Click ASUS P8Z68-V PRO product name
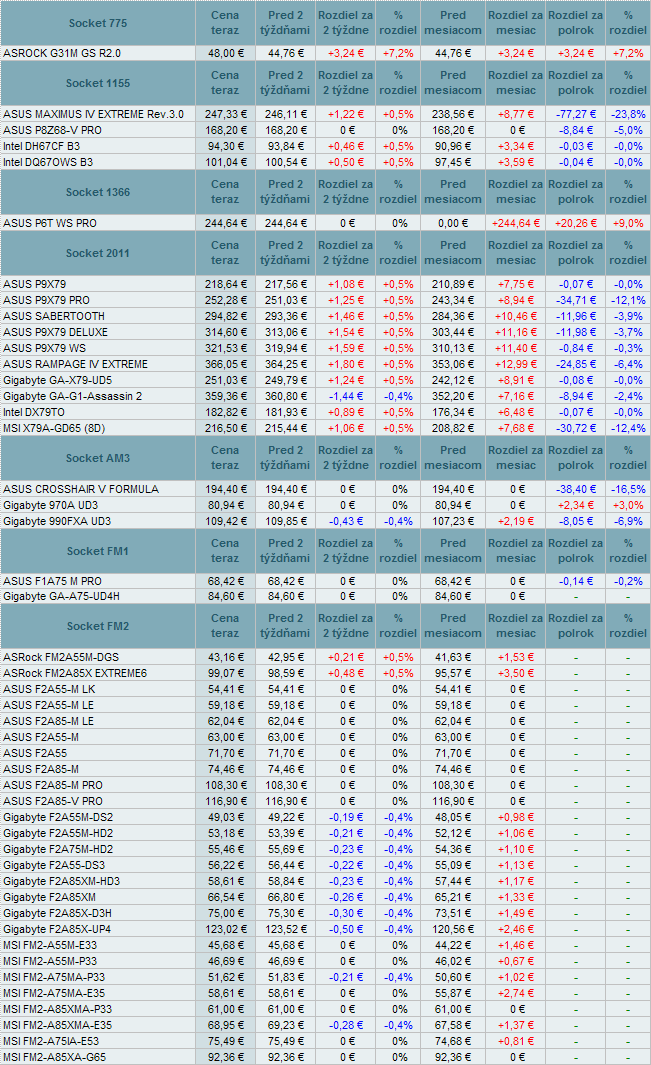The image size is (651, 1065). point(52,130)
